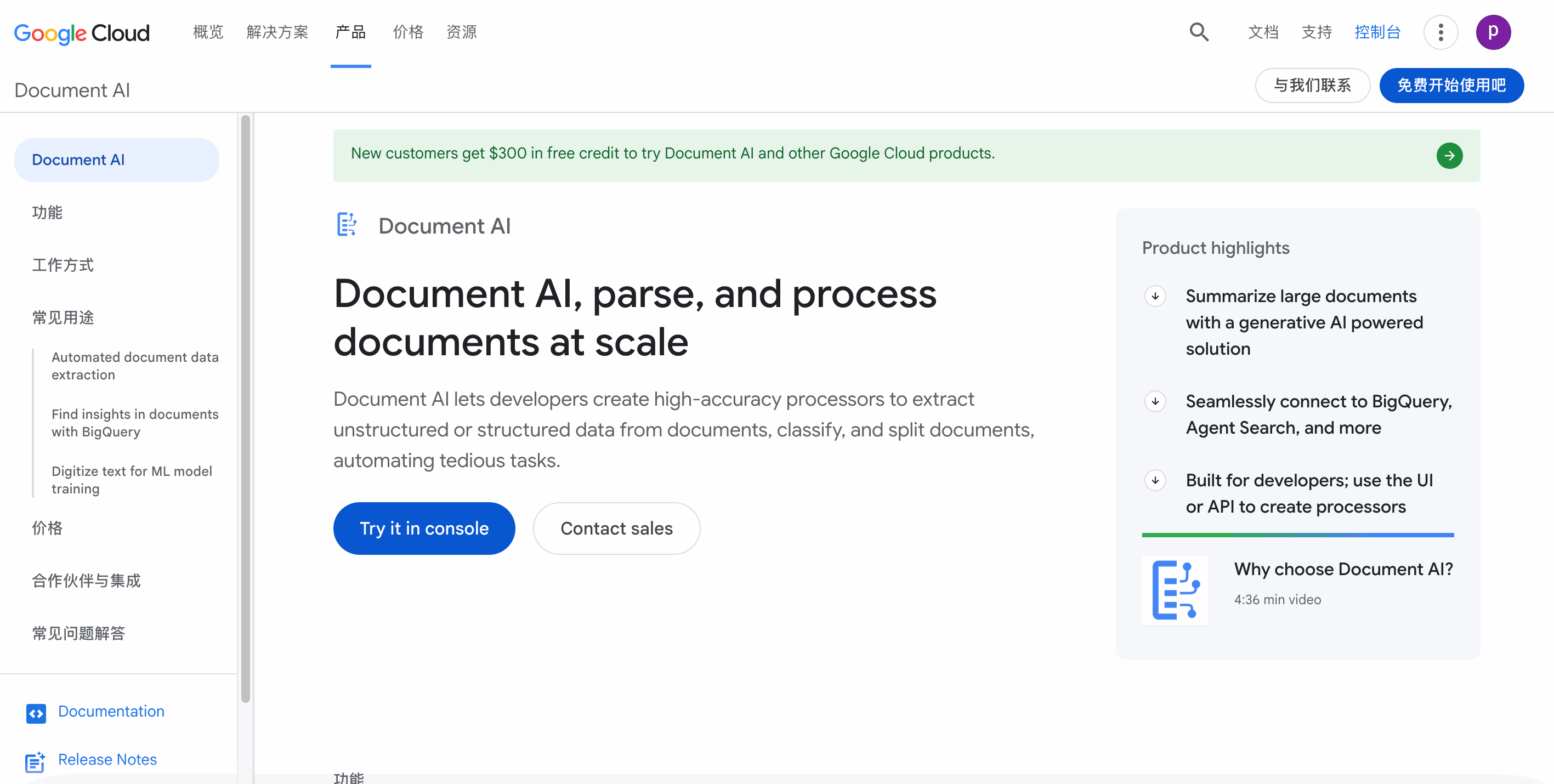
Task: Click Try it in console button
Action: [424, 529]
